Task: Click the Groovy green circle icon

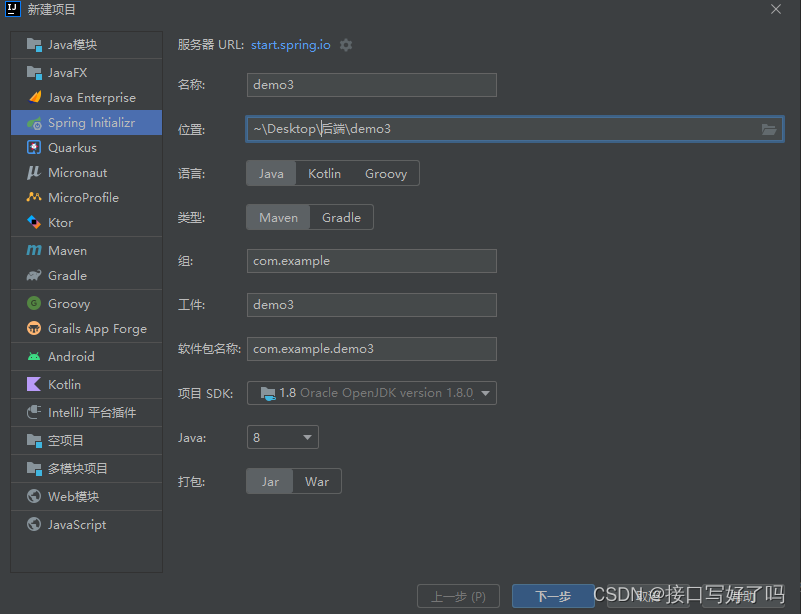Action: [x=34, y=303]
